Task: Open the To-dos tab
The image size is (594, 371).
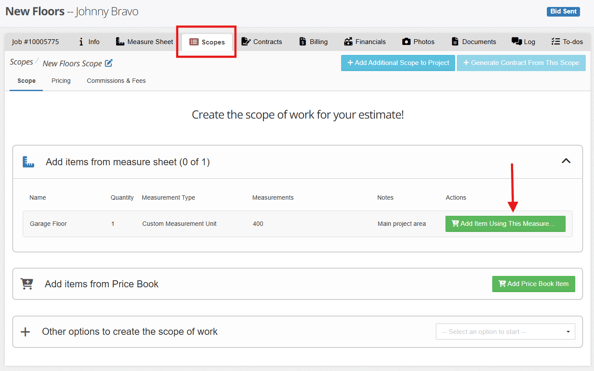Action: pos(567,42)
